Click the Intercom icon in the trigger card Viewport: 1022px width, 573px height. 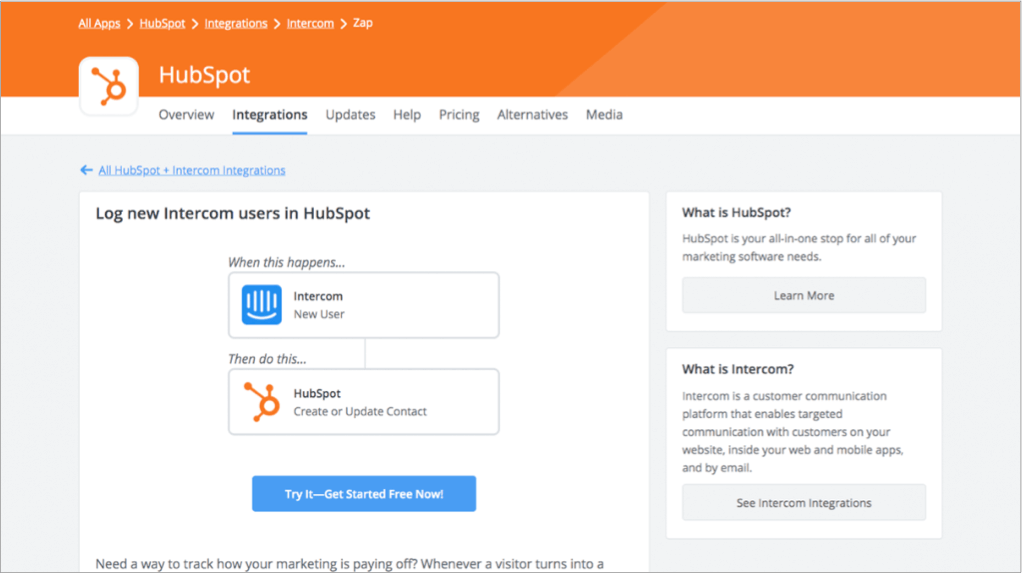[x=261, y=304]
